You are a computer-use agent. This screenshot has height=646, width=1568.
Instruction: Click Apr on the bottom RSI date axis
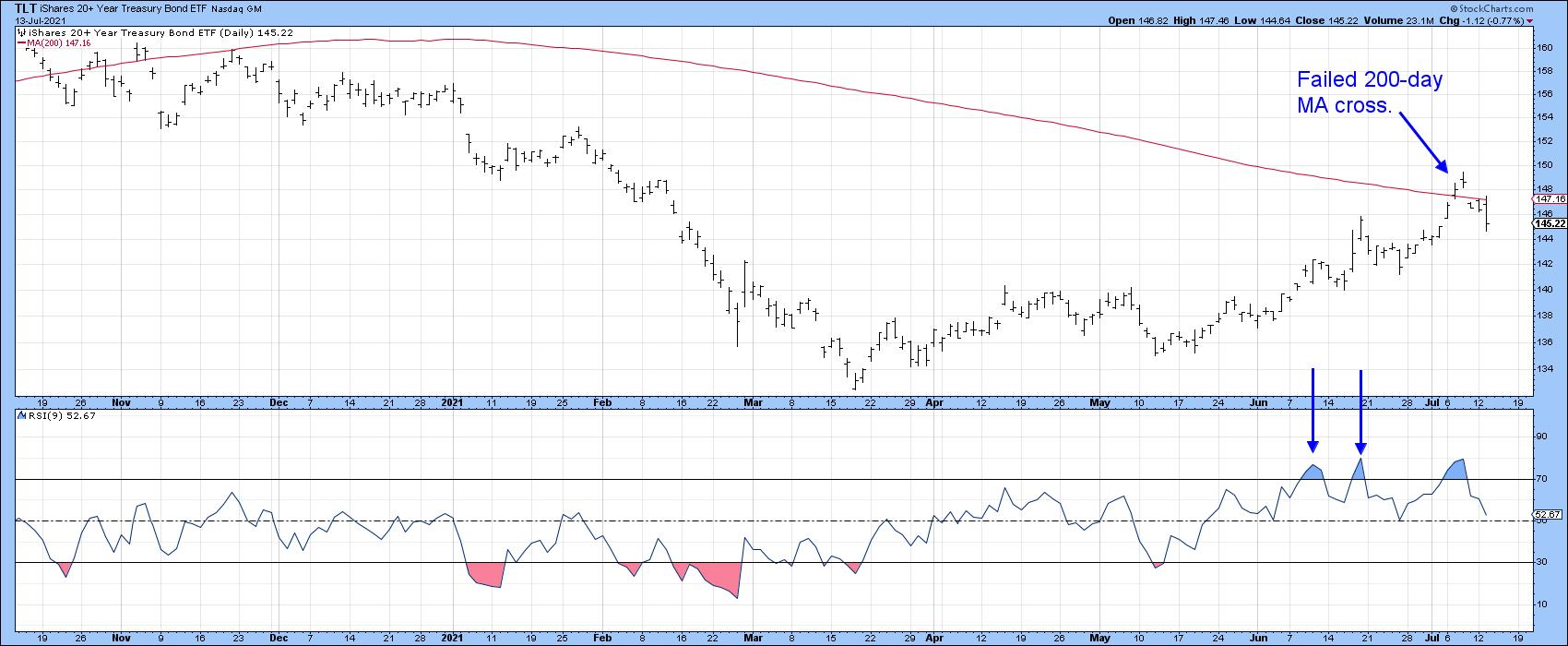(934, 638)
